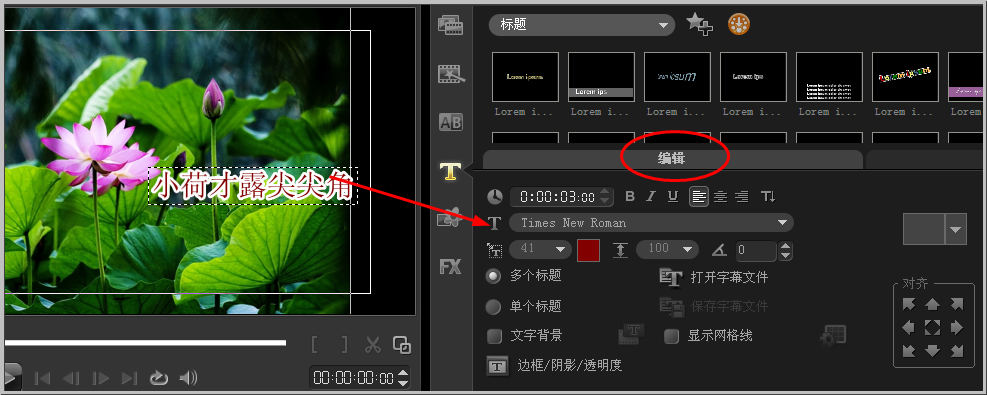This screenshot has width=987, height=395.
Task: Enable the 文字背景 checkbox
Action: 495,336
